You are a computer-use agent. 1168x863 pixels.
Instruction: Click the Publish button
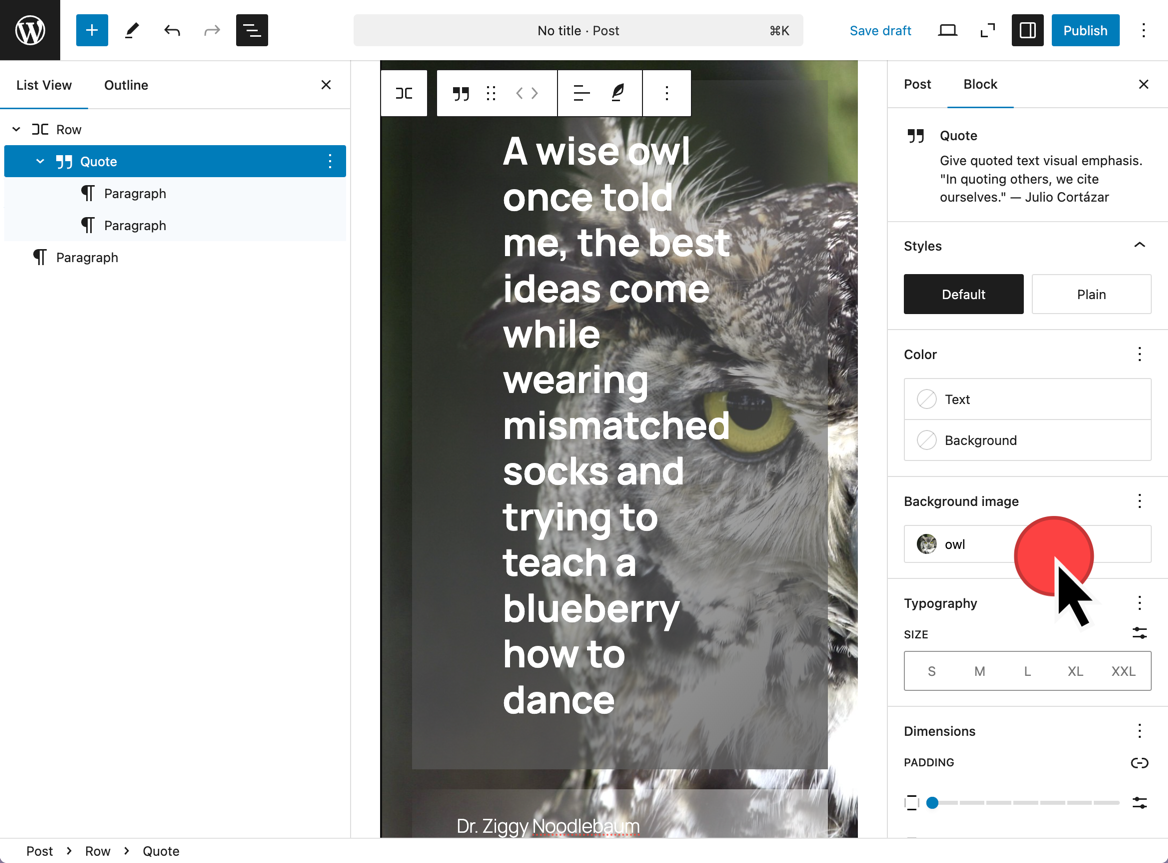point(1085,30)
